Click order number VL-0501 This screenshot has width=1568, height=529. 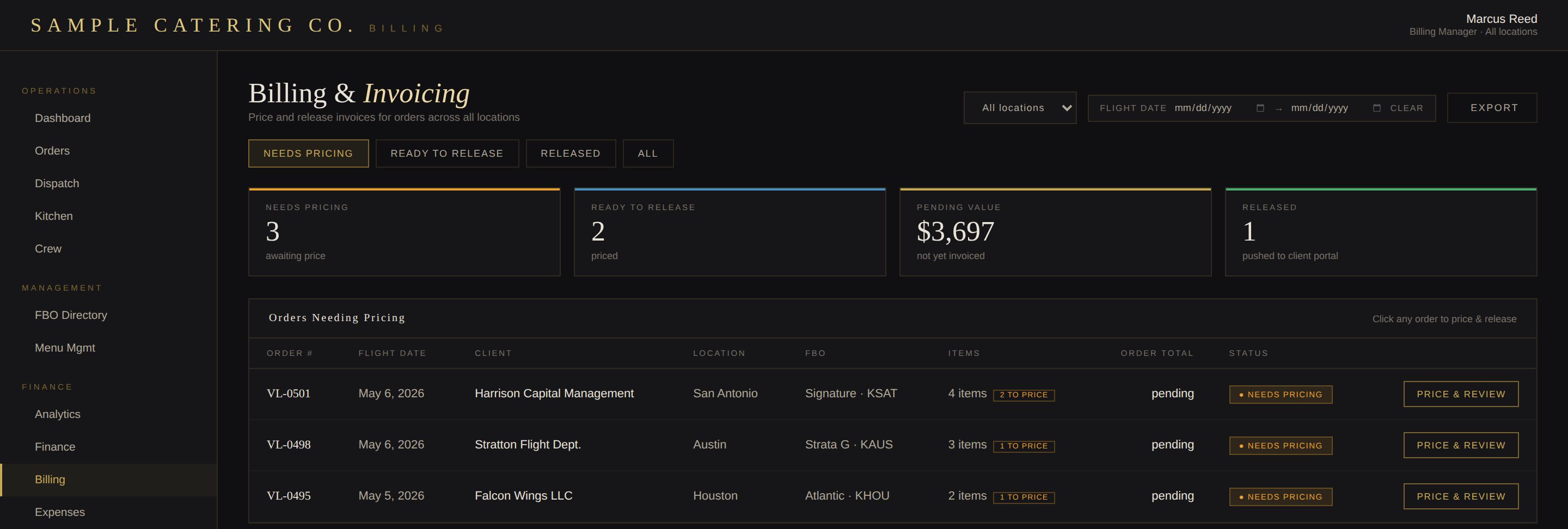coord(289,393)
